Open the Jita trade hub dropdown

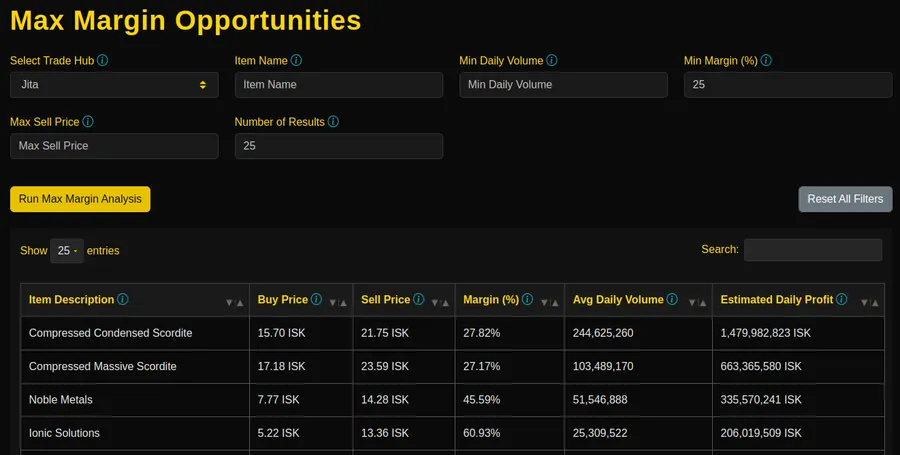(x=114, y=85)
